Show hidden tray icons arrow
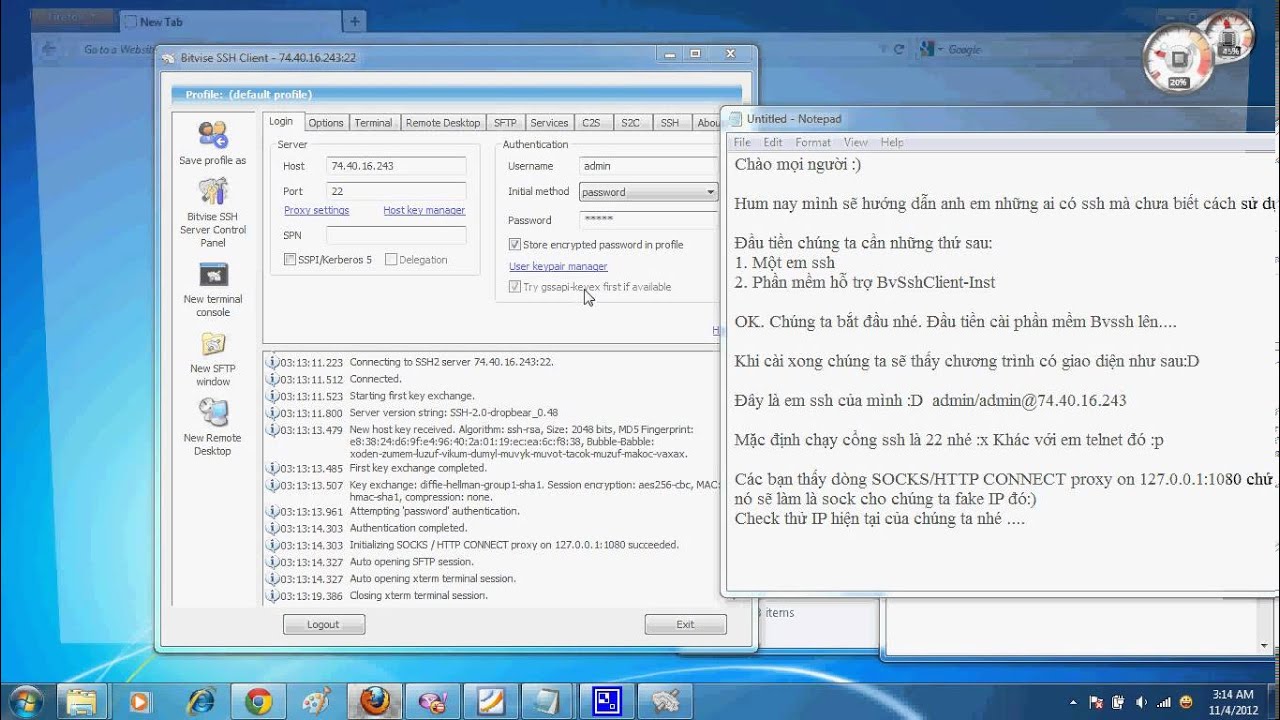 [1073, 702]
